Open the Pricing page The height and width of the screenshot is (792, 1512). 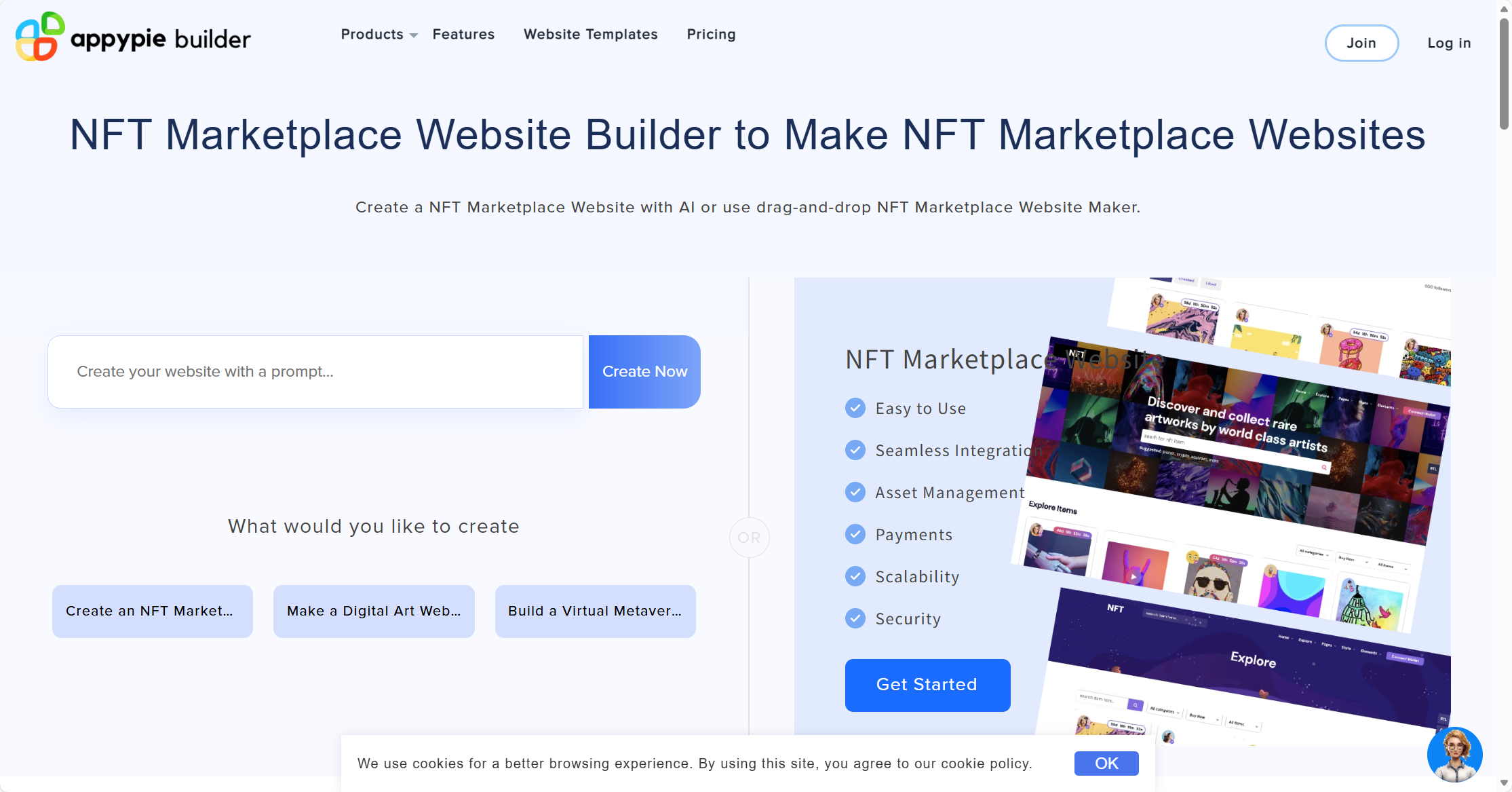pos(711,35)
